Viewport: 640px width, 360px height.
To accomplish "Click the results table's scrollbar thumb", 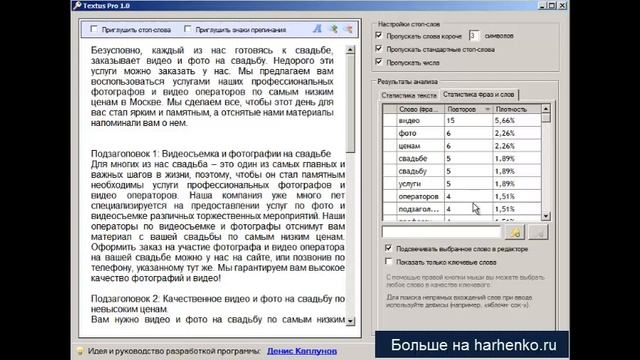I will pyautogui.click(x=546, y=118).
